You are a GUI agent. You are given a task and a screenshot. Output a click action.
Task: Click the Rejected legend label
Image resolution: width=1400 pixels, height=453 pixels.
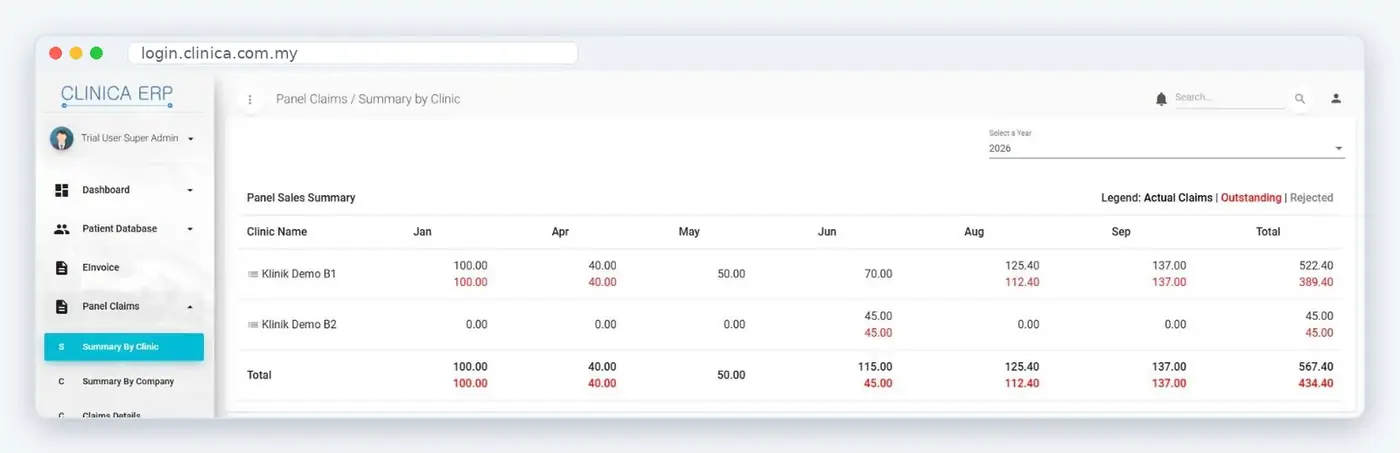(x=1311, y=198)
